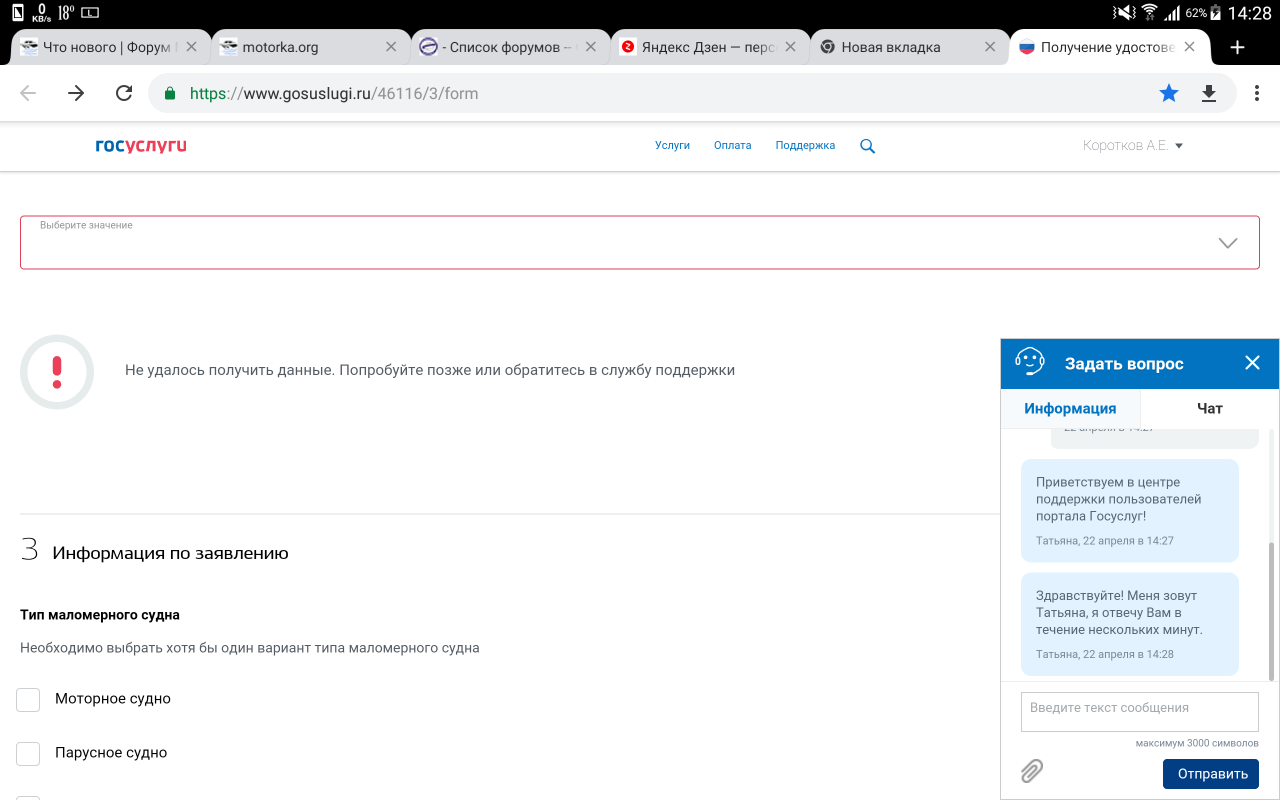Image resolution: width=1280 pixels, height=800 pixels.
Task: Check the Парусное судно checkbox
Action: [x=28, y=753]
